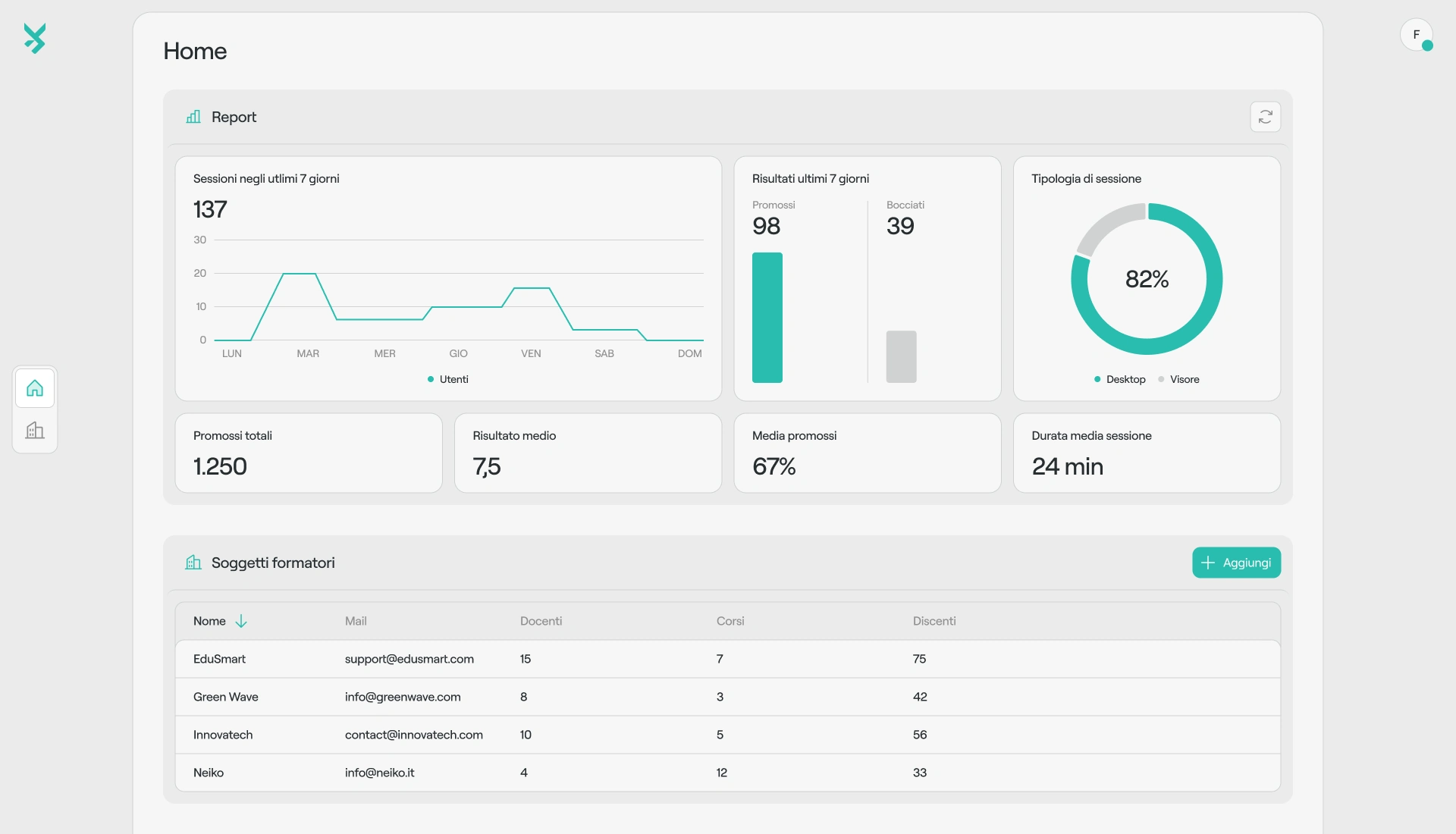
Task: Select the EduSmart row name
Action: (219, 659)
